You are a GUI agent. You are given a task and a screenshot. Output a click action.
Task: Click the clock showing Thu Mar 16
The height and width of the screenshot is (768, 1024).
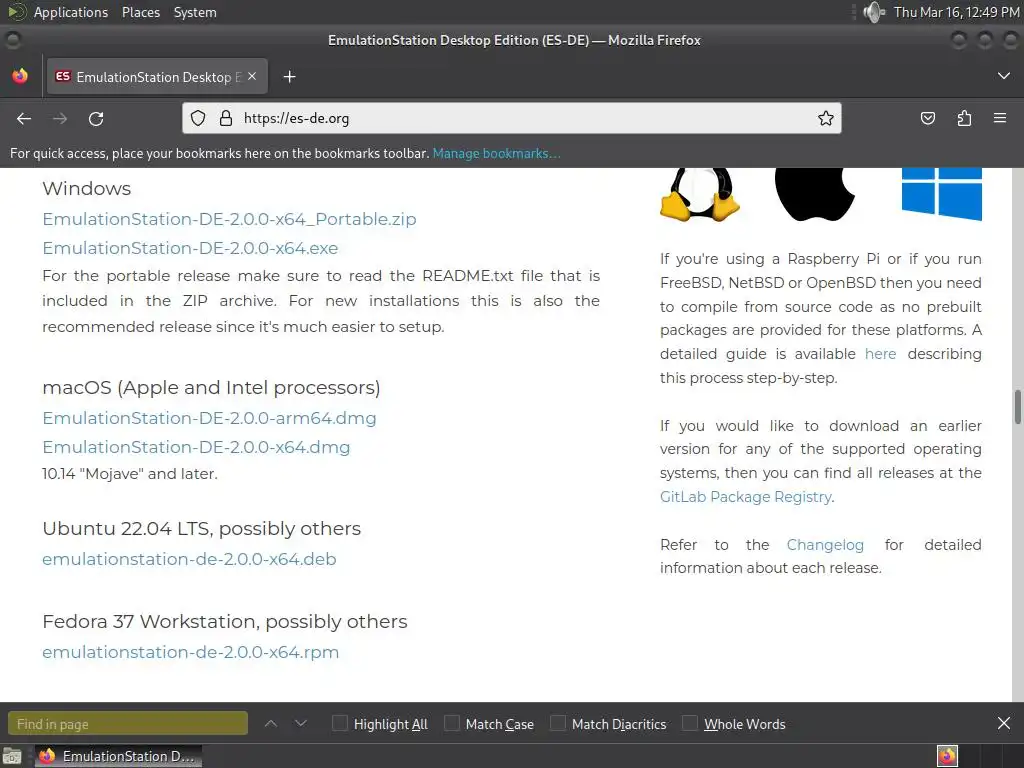pyautogui.click(x=956, y=12)
